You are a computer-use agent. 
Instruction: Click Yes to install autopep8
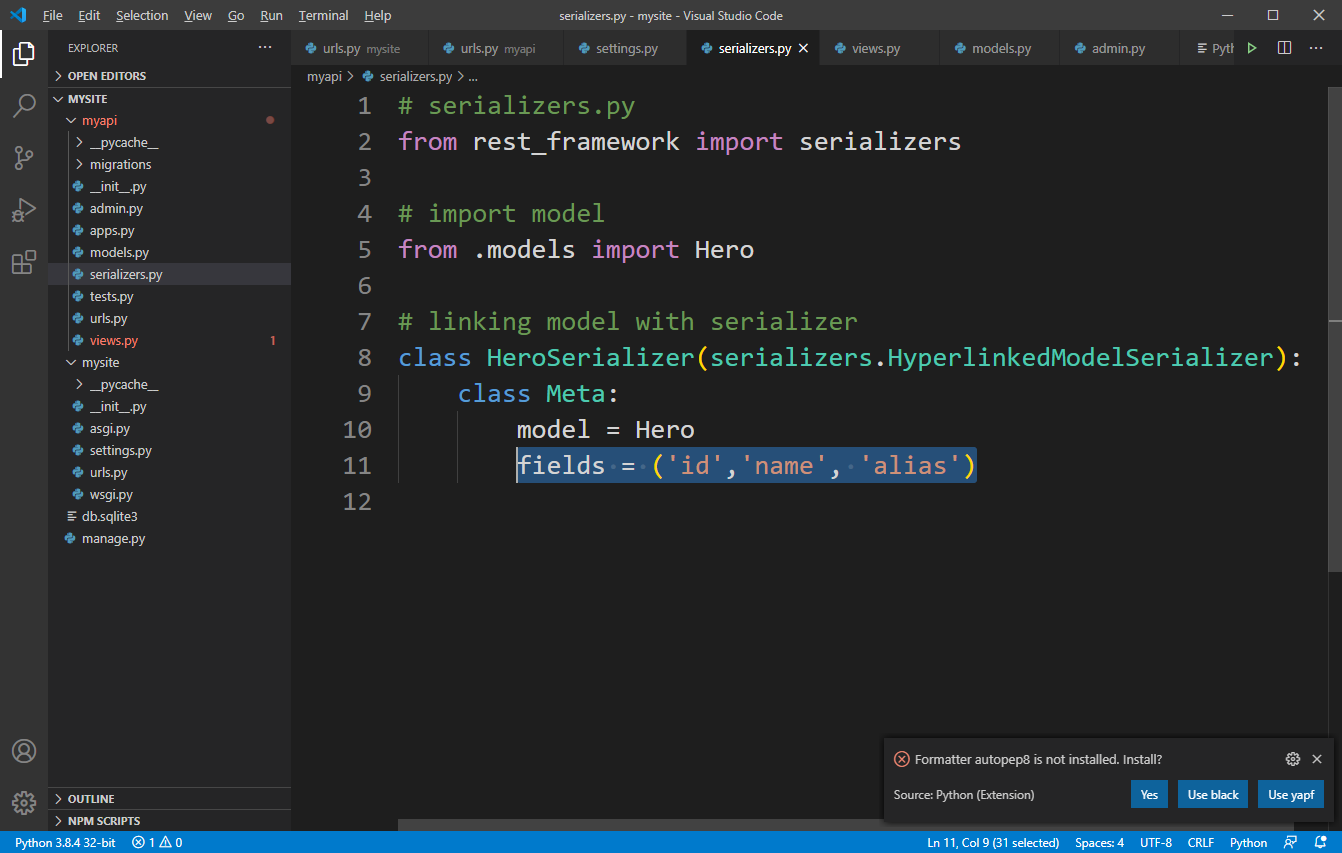pyautogui.click(x=1149, y=794)
